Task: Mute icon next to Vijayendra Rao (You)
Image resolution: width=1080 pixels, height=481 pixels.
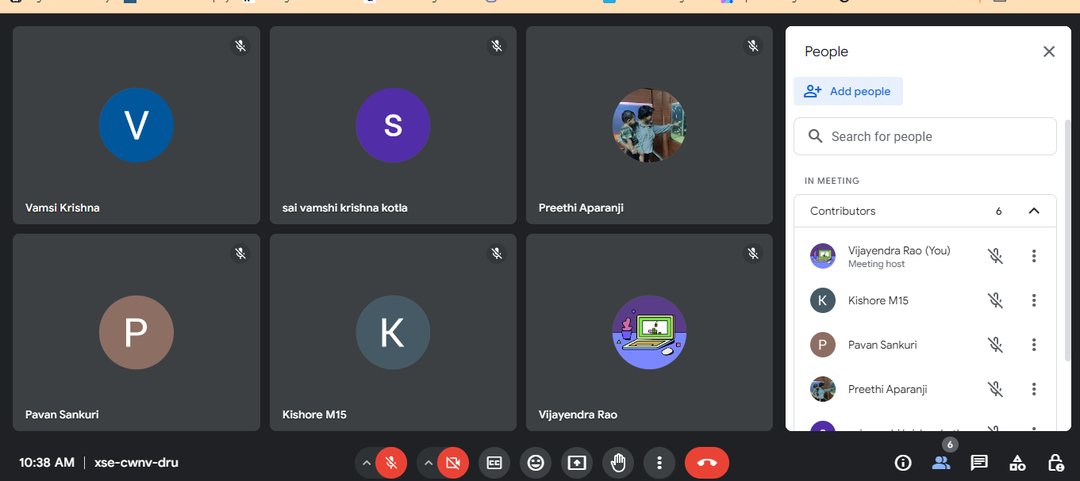Action: coord(995,256)
